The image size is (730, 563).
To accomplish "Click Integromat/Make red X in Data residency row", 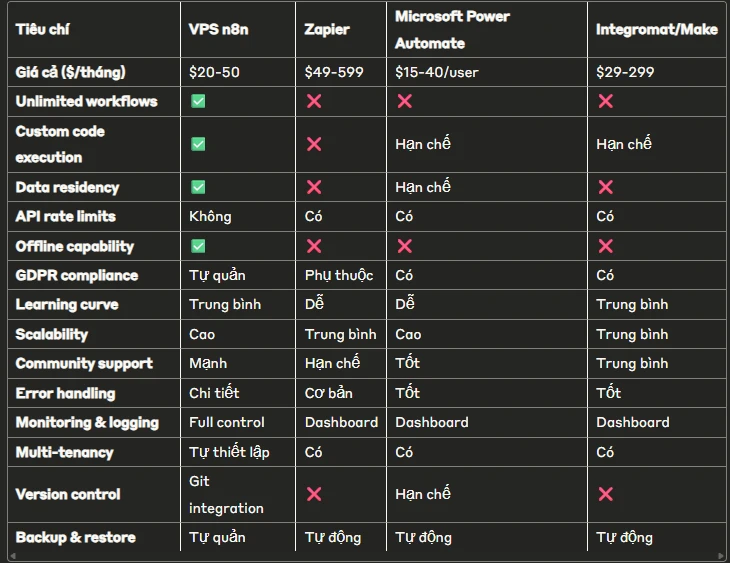I will point(605,187).
